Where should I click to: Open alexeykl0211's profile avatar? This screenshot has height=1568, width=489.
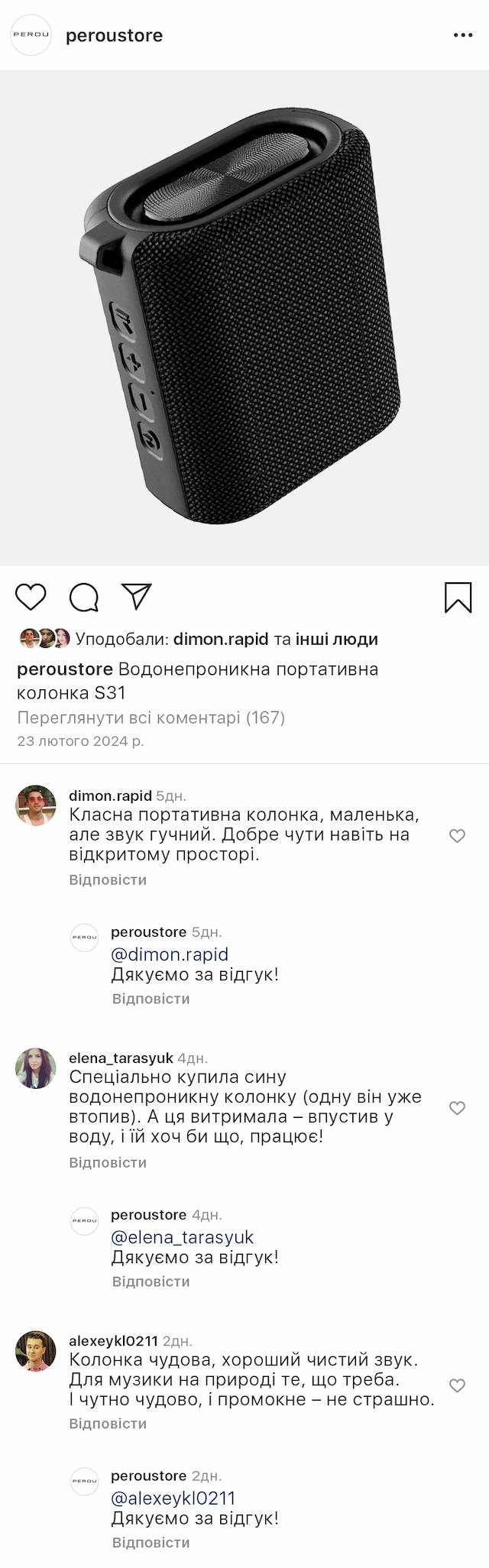(36, 1351)
